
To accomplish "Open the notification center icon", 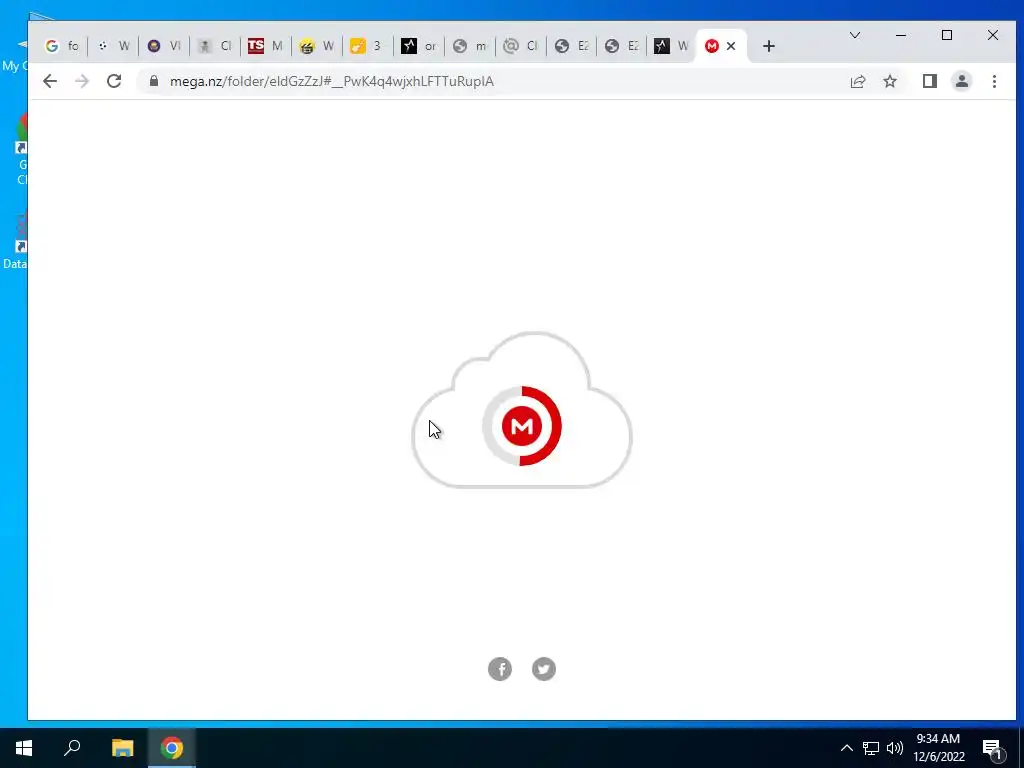I will click(992, 748).
